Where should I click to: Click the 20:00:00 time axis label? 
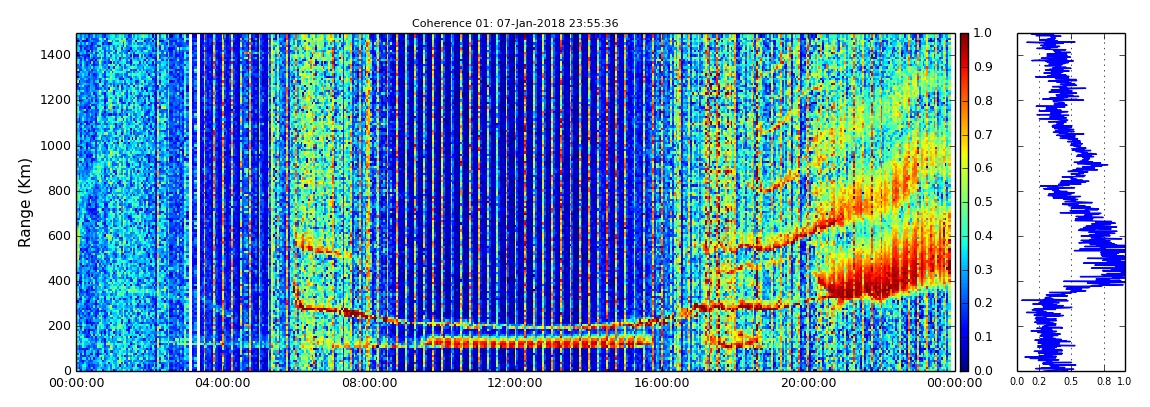806,383
